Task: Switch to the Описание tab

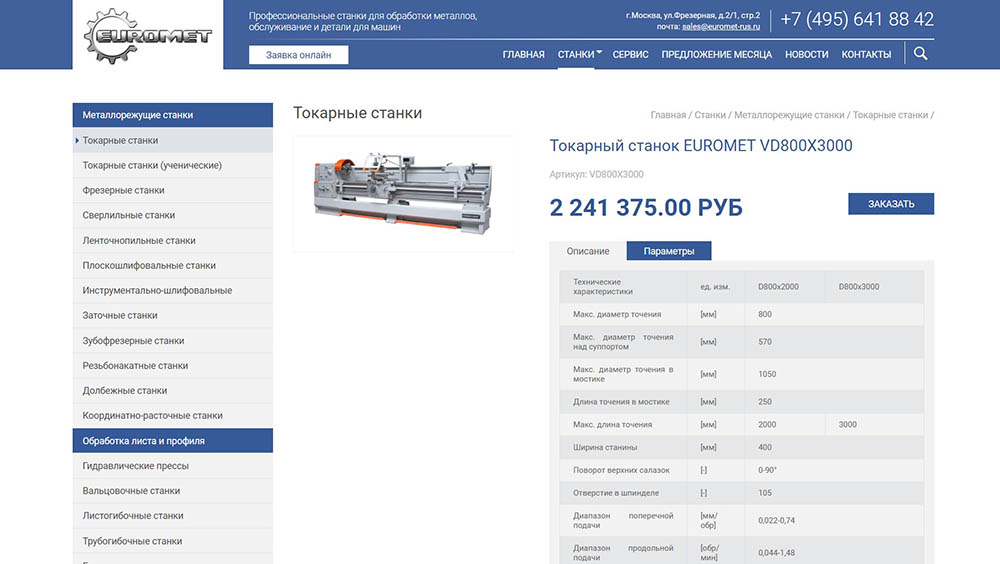Action: (587, 251)
